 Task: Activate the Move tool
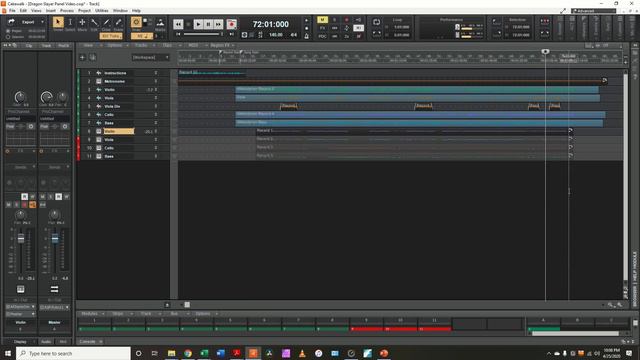(x=82, y=22)
